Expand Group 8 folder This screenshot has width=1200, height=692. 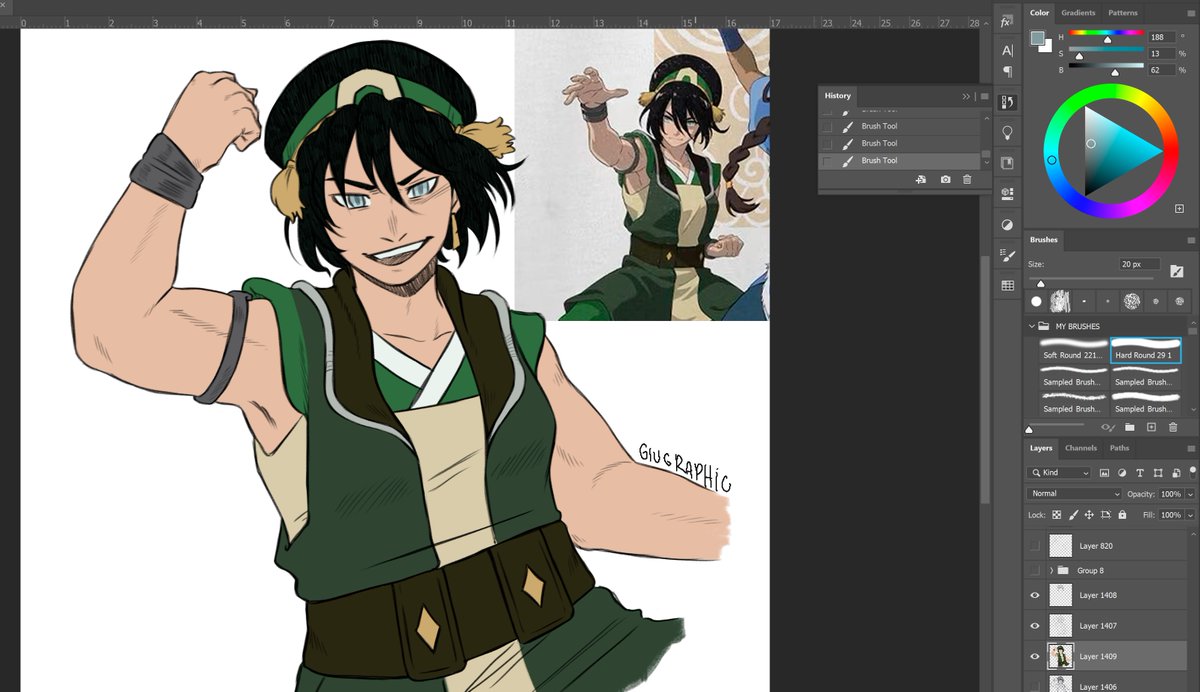click(x=1051, y=570)
